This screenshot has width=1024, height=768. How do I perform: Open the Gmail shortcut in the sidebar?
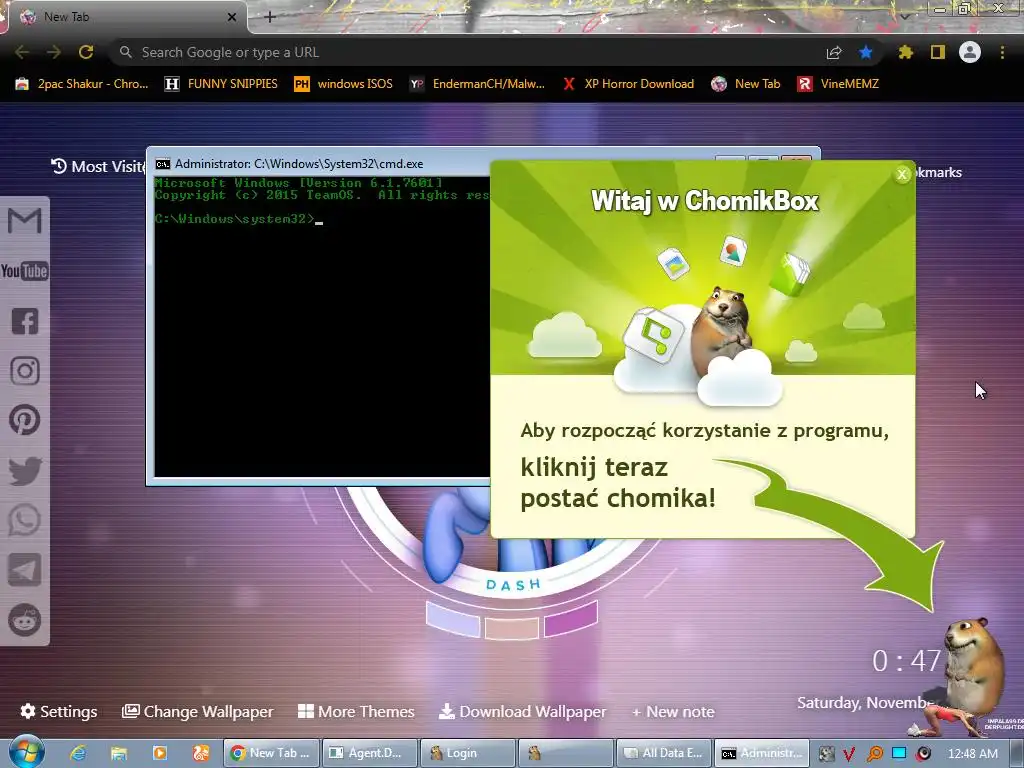(25, 221)
